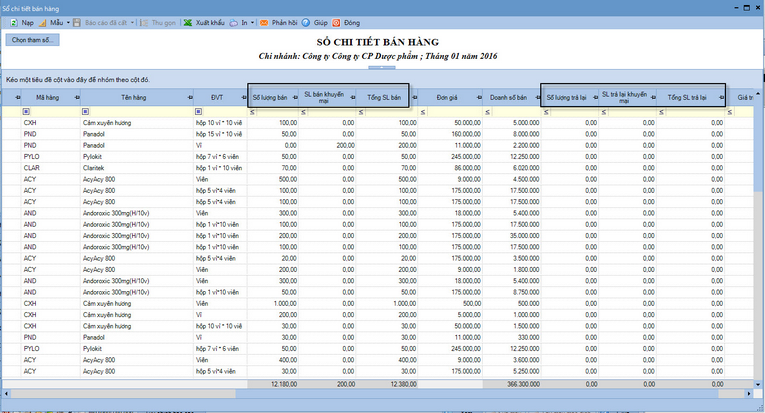
Task: Click the Xuất khẩu toolbar label
Action: pos(210,23)
